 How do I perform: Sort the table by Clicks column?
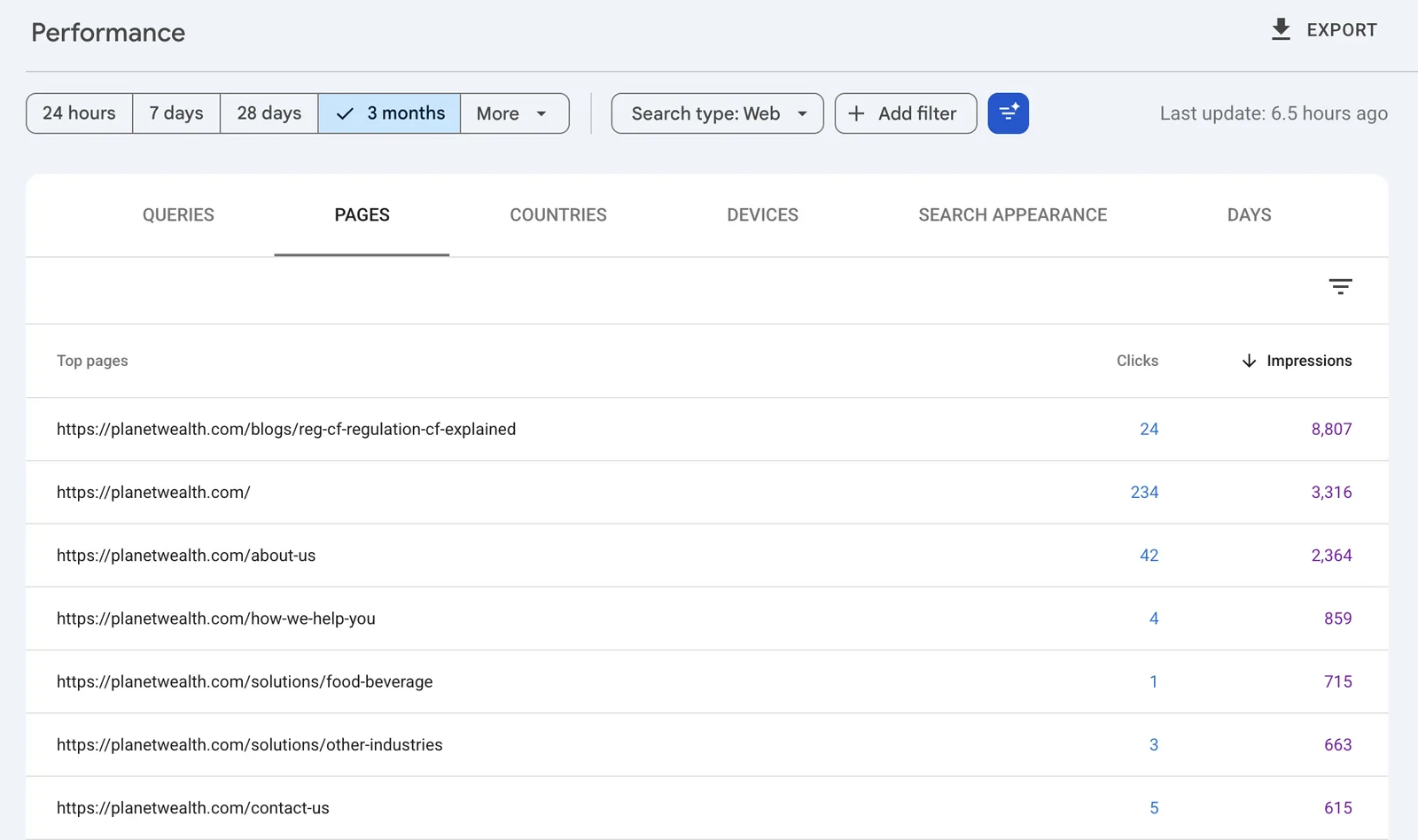(1137, 361)
